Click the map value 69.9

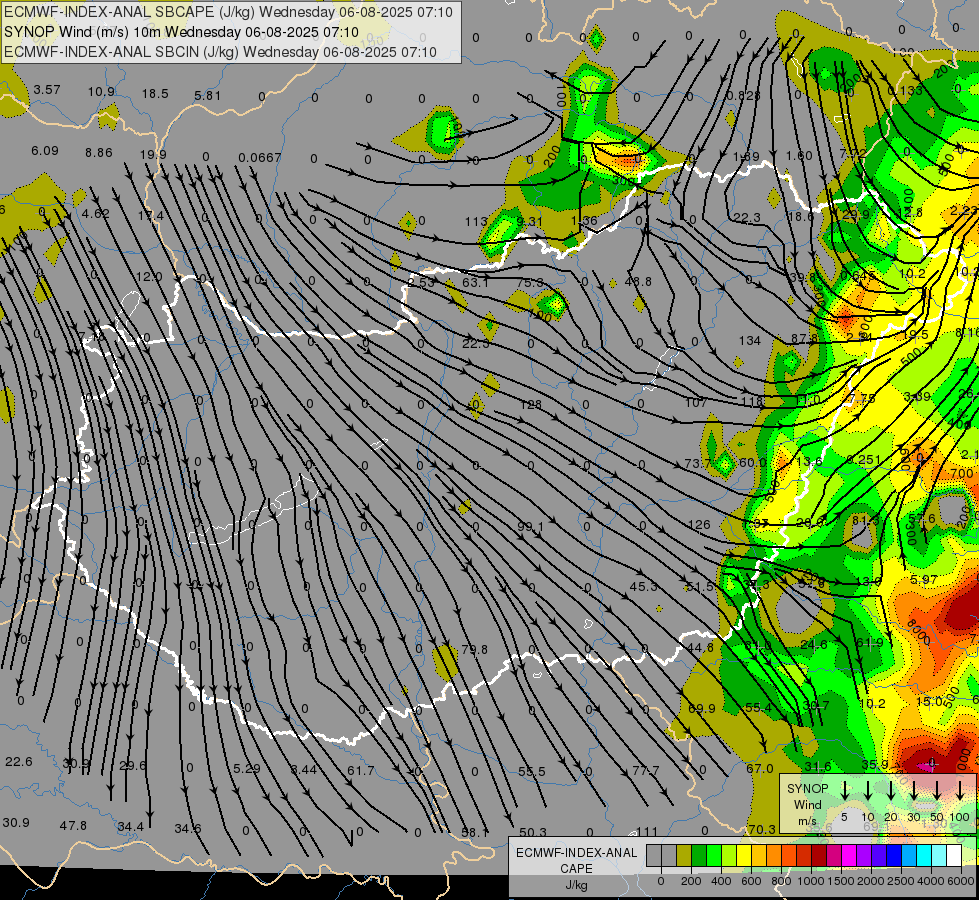pyautogui.click(x=702, y=709)
